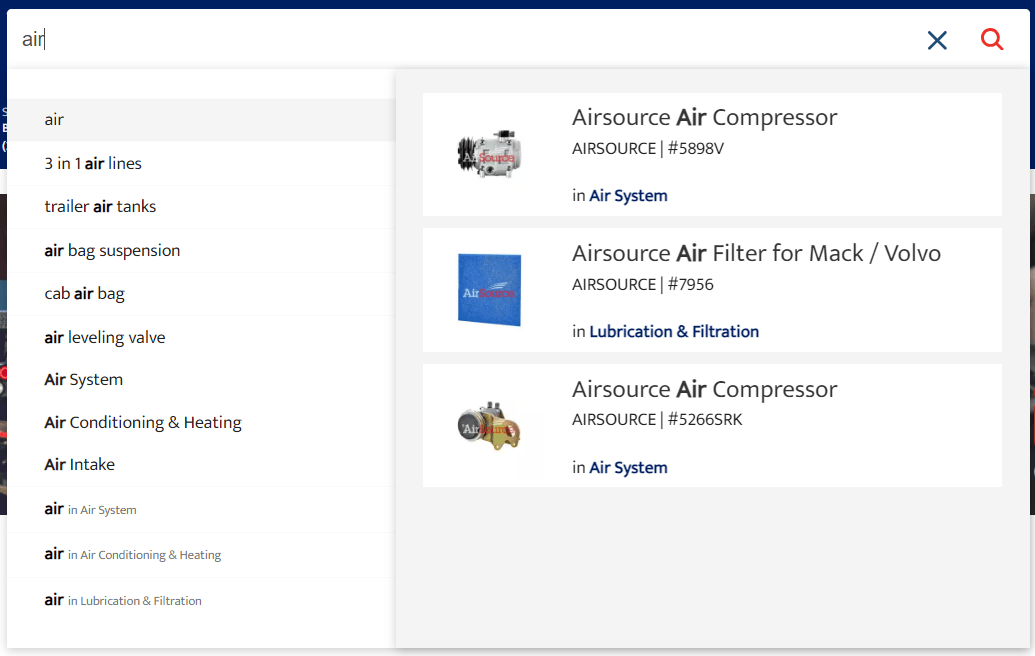Viewport: 1035px width, 656px height.
Task: Select the 'cab air bag' suggestion
Action: [x=83, y=293]
